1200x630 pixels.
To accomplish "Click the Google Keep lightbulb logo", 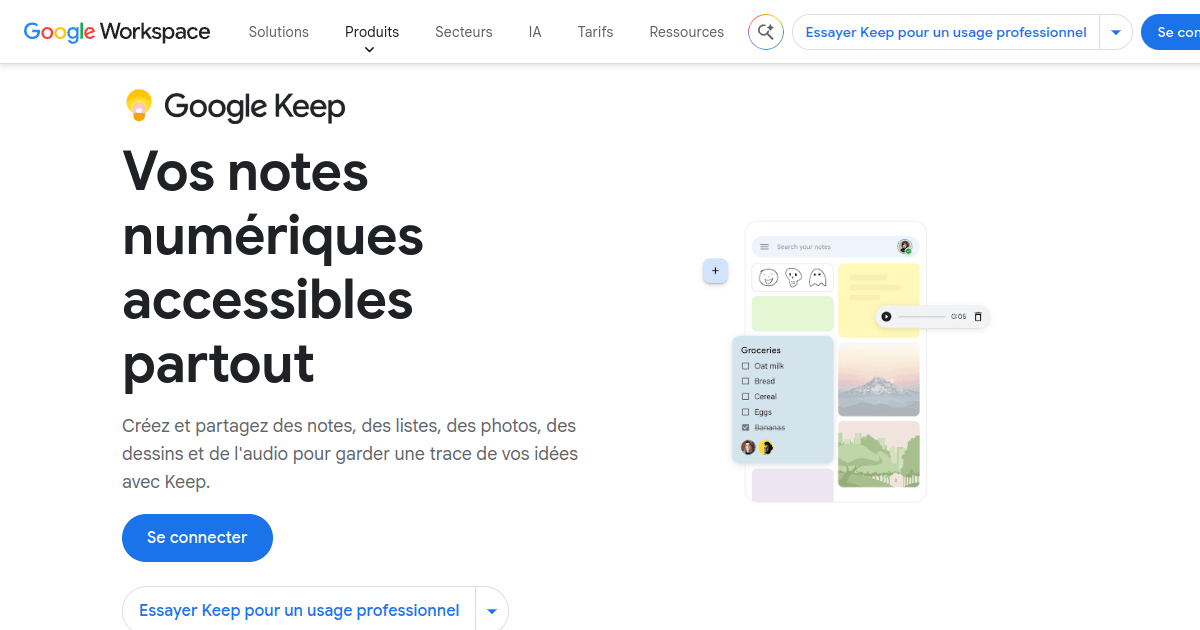I will point(139,106).
